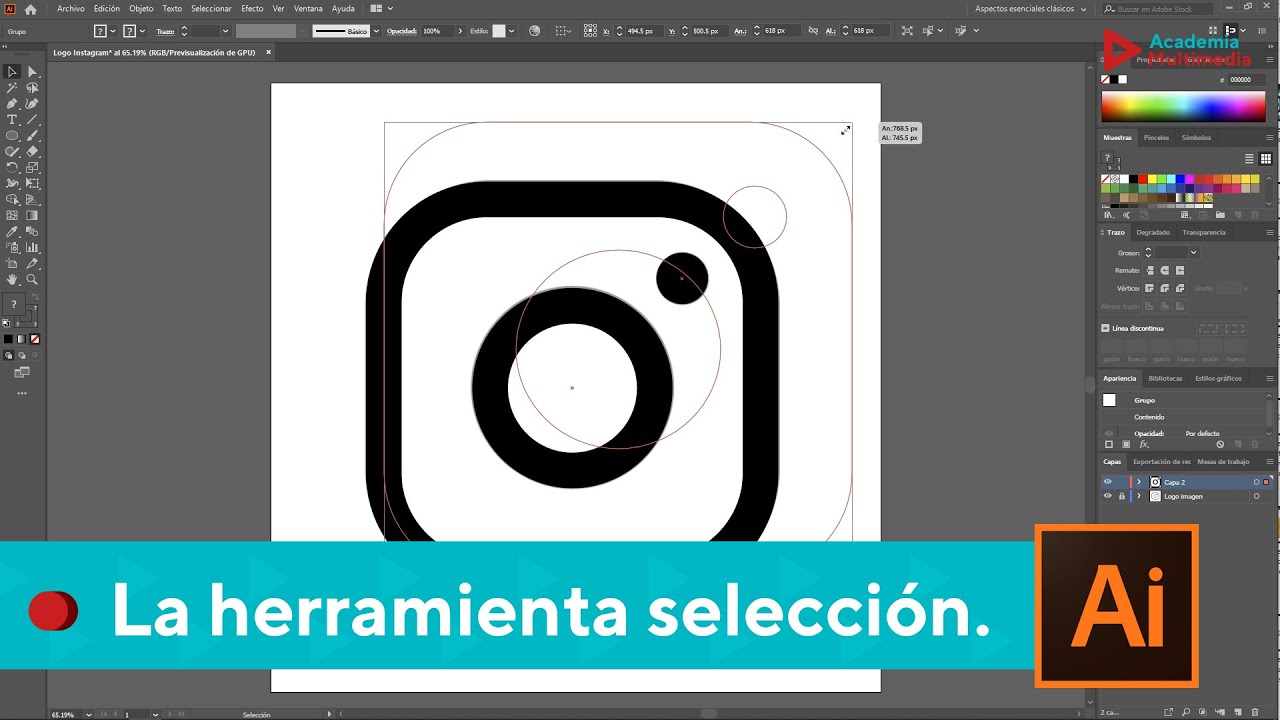Select the Artboard tool
The height and width of the screenshot is (720, 1280).
coord(12,263)
